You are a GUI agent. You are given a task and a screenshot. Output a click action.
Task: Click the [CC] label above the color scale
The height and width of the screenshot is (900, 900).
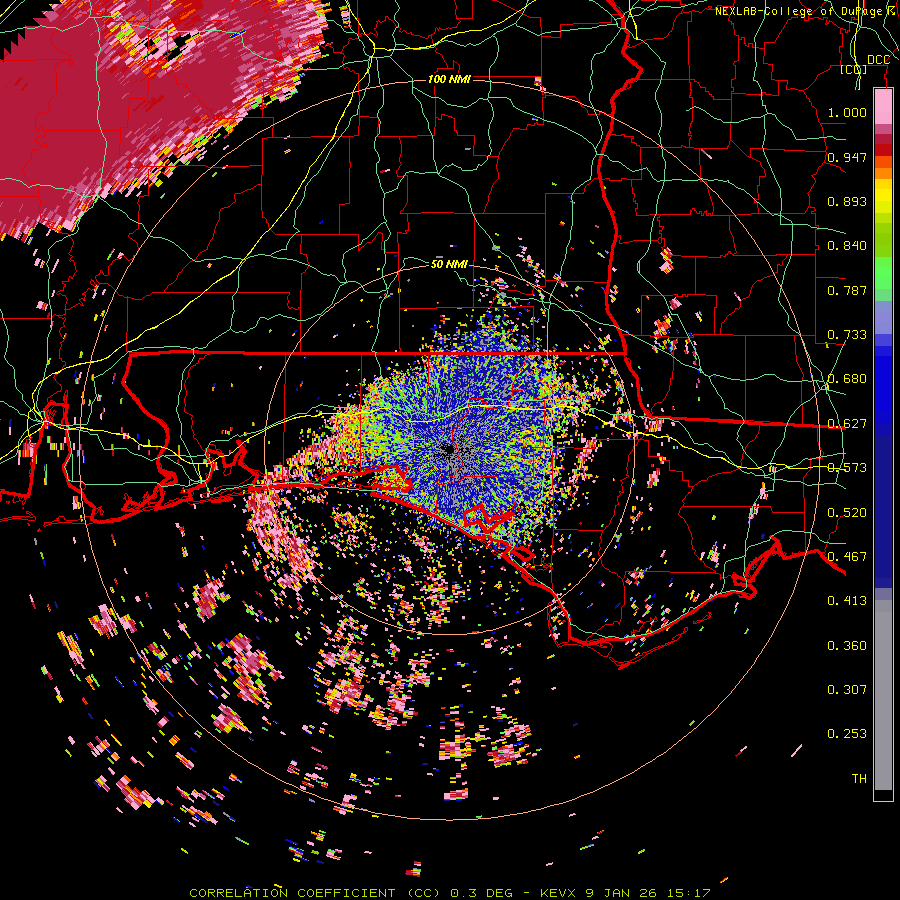(854, 69)
